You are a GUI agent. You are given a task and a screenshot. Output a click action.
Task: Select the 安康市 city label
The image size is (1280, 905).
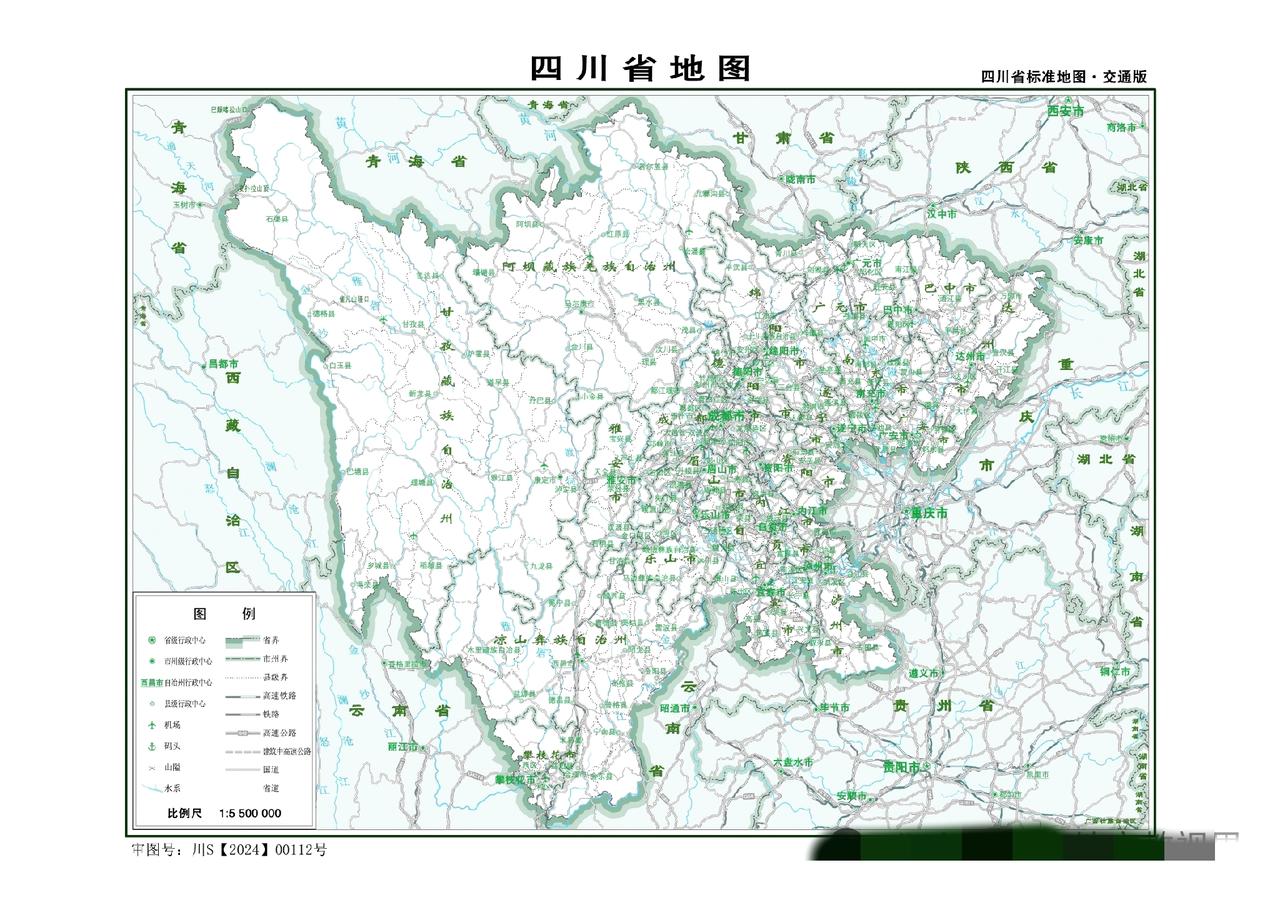click(1088, 240)
